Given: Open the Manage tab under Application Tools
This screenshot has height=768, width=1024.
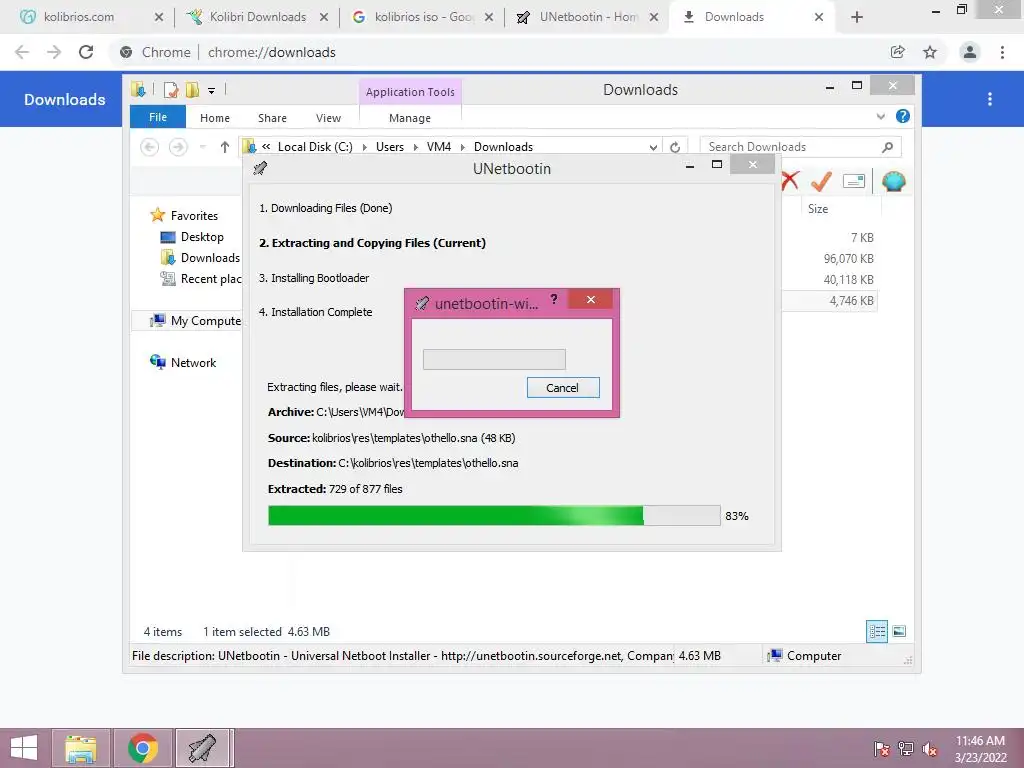Looking at the screenshot, I should pyautogui.click(x=410, y=118).
